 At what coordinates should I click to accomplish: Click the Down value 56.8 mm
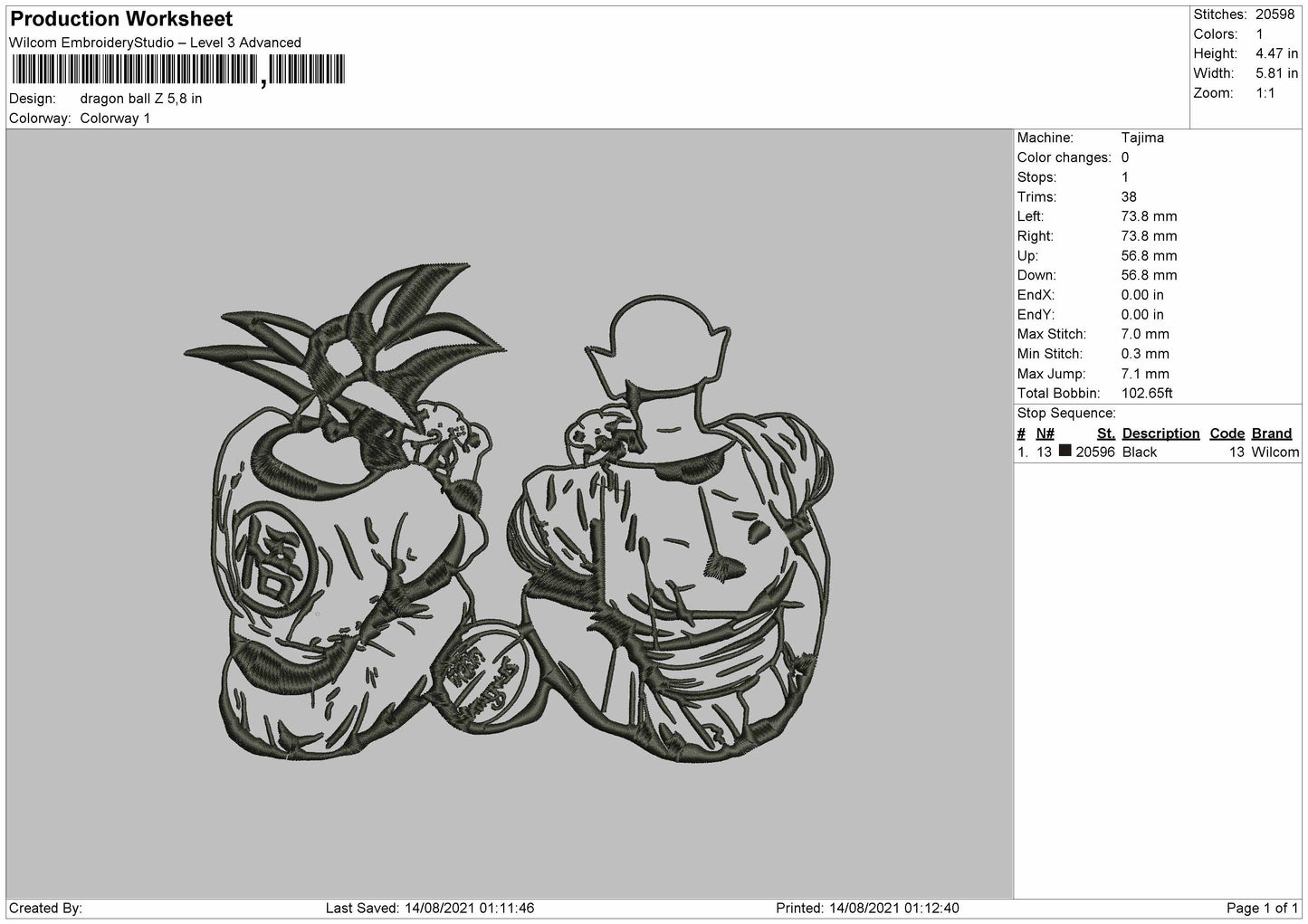pos(1149,275)
